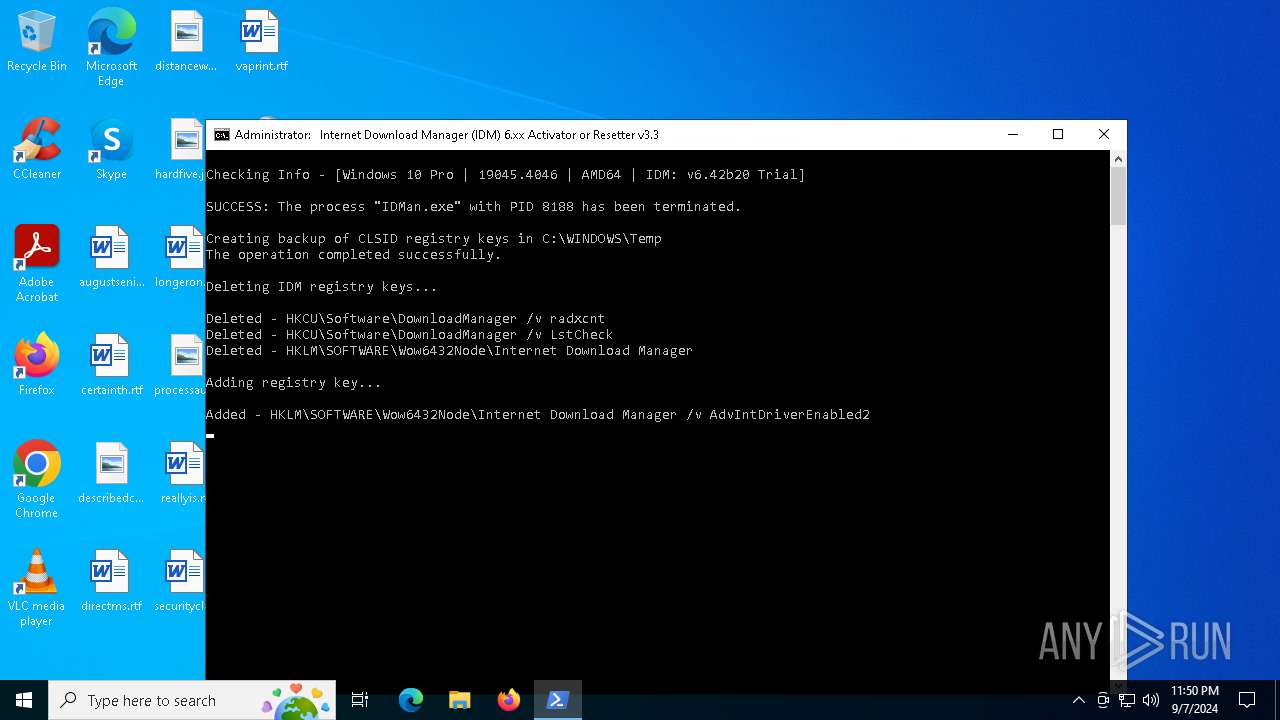1280x720 pixels.
Task: Select the longeron Word document icon
Action: pos(181,258)
